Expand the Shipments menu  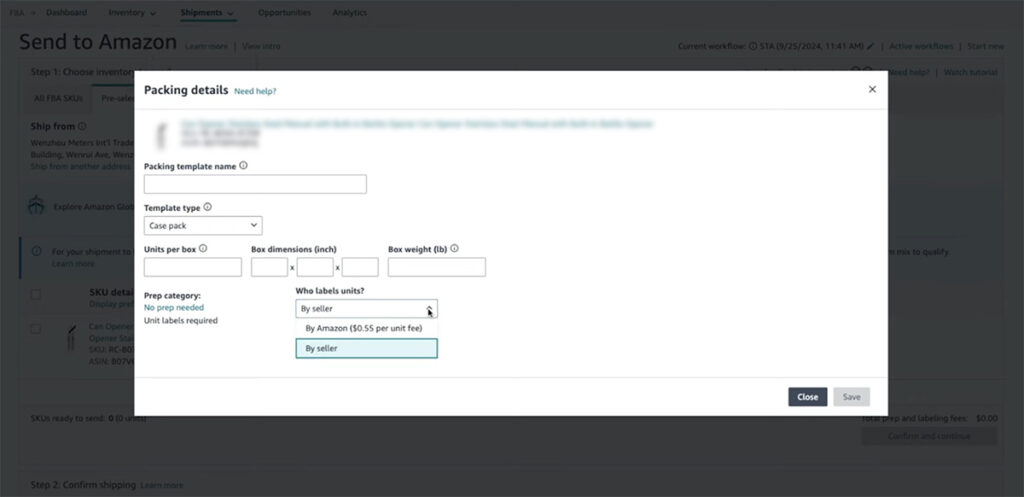coord(208,12)
